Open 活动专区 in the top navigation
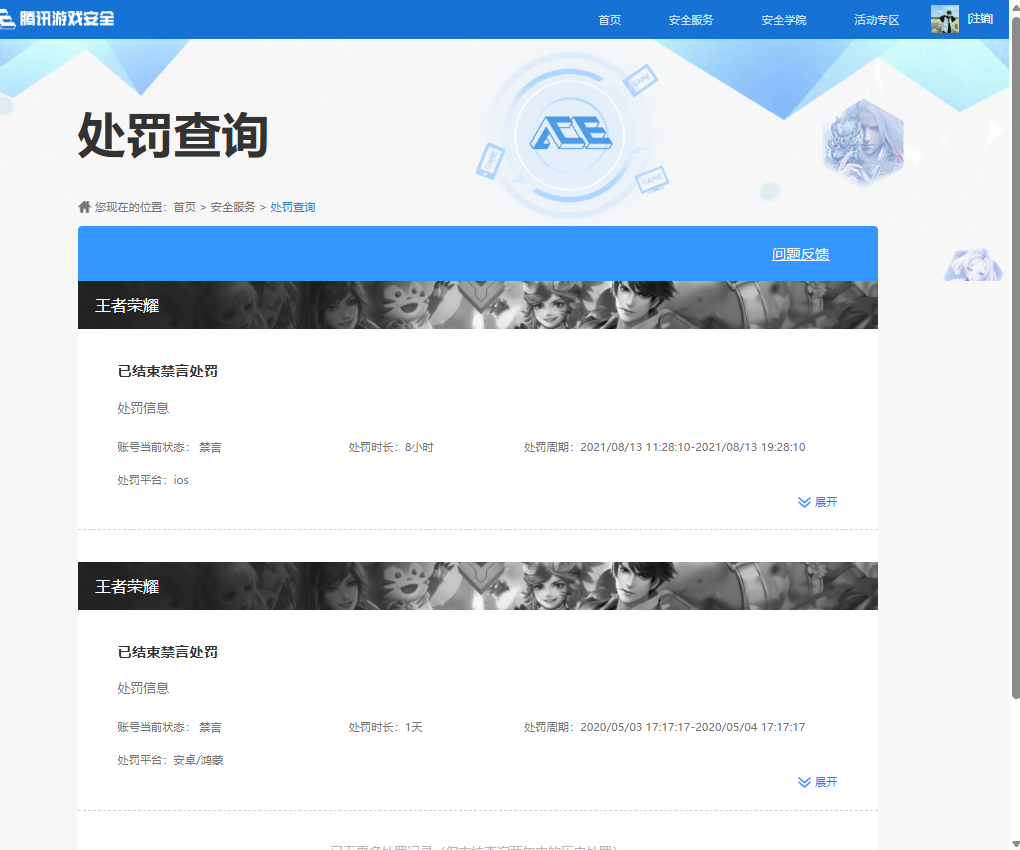Image resolution: width=1020 pixels, height=850 pixels. 876,20
